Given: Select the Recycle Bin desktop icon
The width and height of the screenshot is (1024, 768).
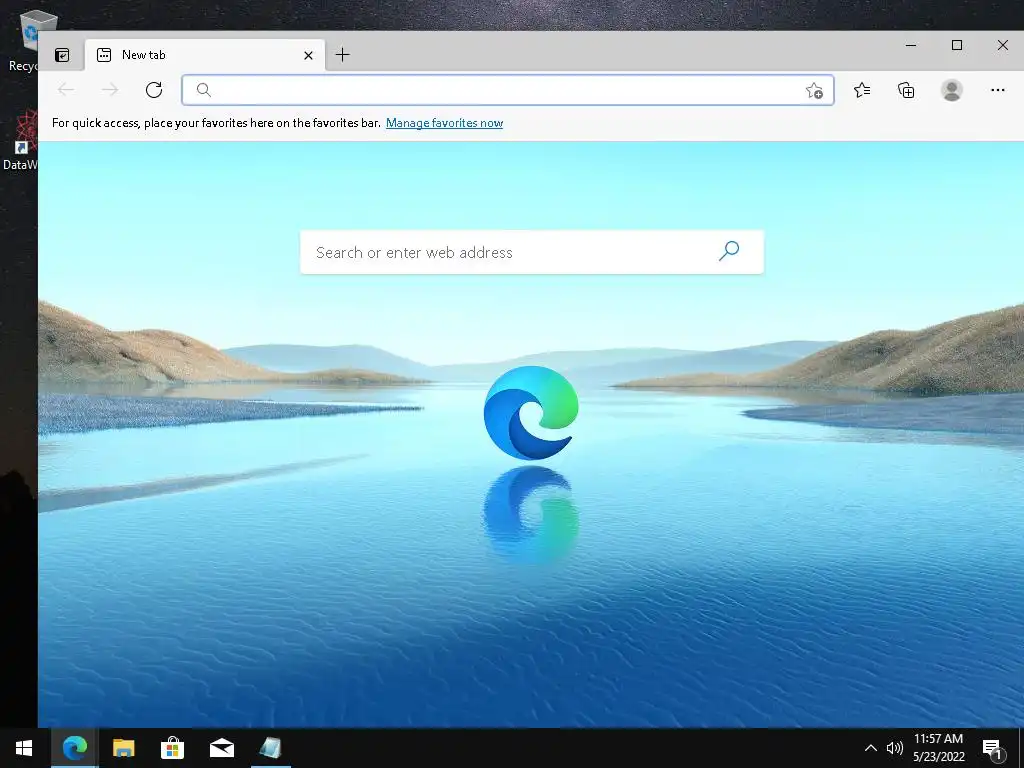Looking at the screenshot, I should [22, 41].
